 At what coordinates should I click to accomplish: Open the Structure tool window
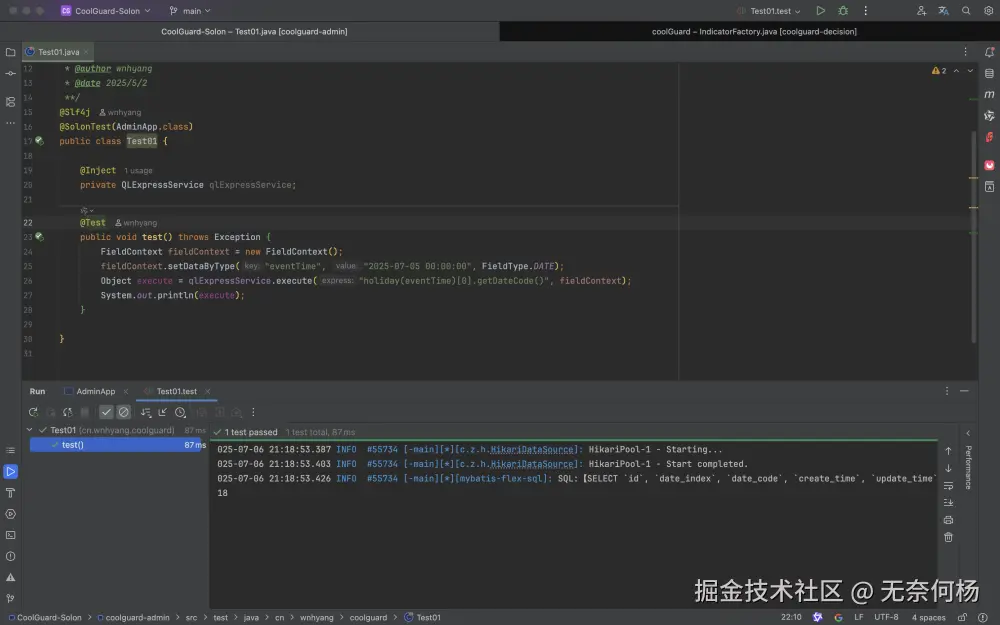tap(10, 102)
